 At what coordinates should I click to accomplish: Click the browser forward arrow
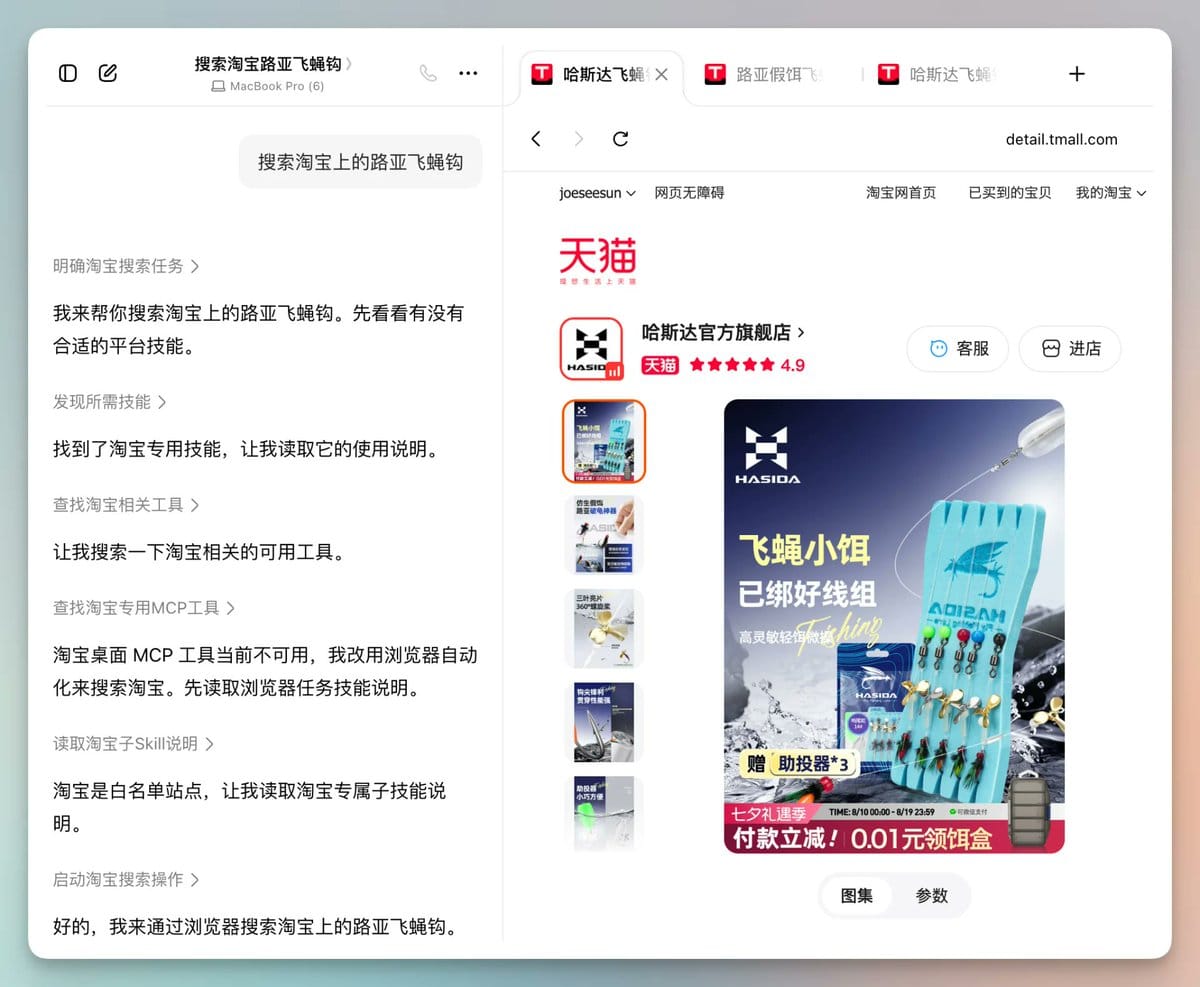578,139
